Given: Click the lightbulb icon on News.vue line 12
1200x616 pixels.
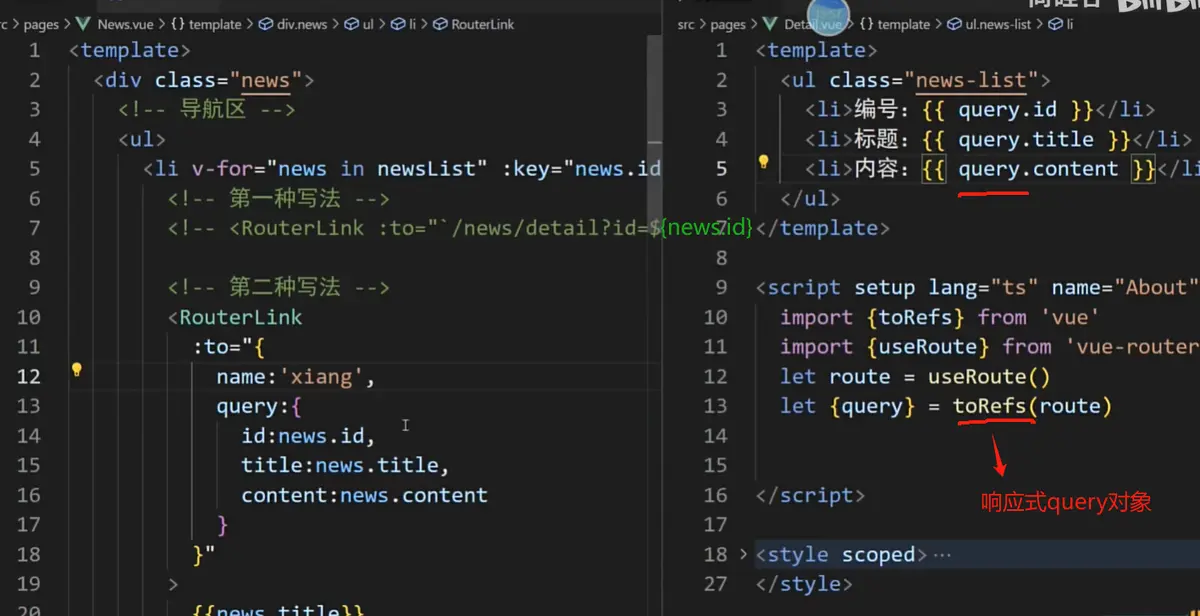Looking at the screenshot, I should [x=76, y=369].
